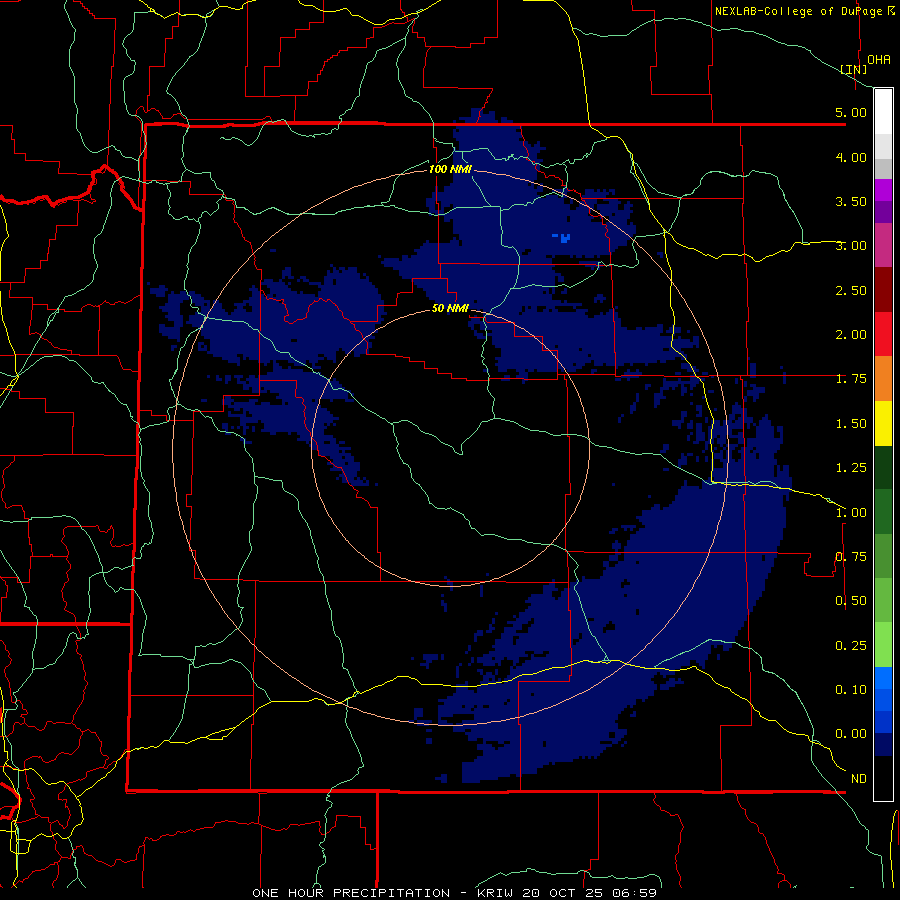Click the brighter blue precipitation spot on map

click(x=562, y=237)
